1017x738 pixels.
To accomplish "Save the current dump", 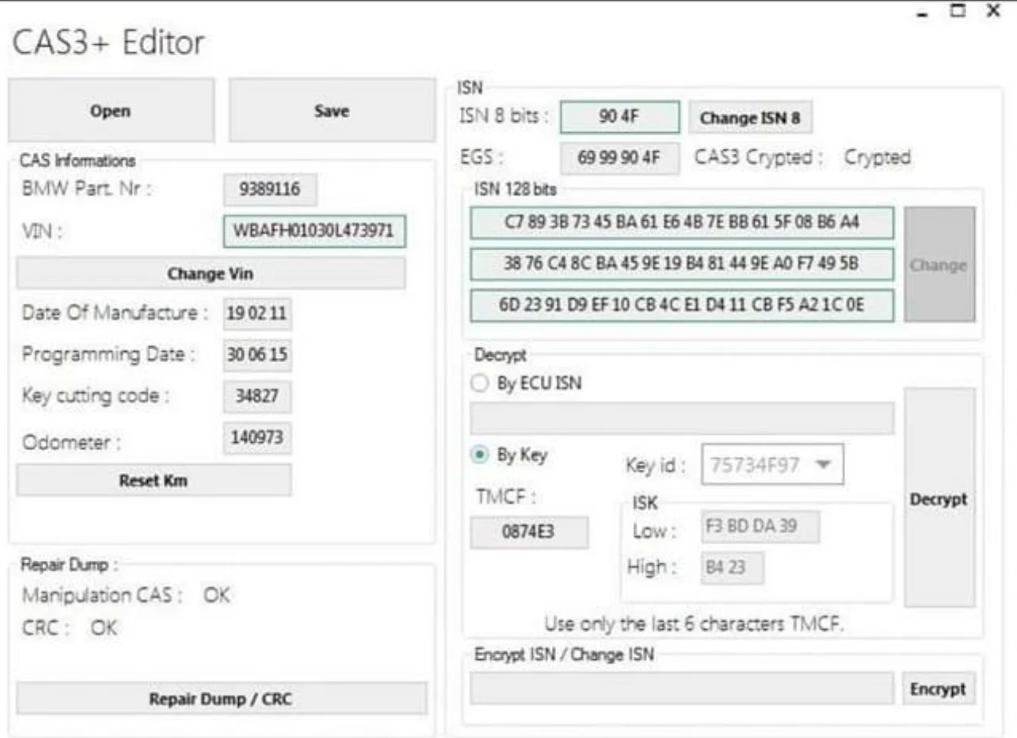I will click(x=331, y=111).
